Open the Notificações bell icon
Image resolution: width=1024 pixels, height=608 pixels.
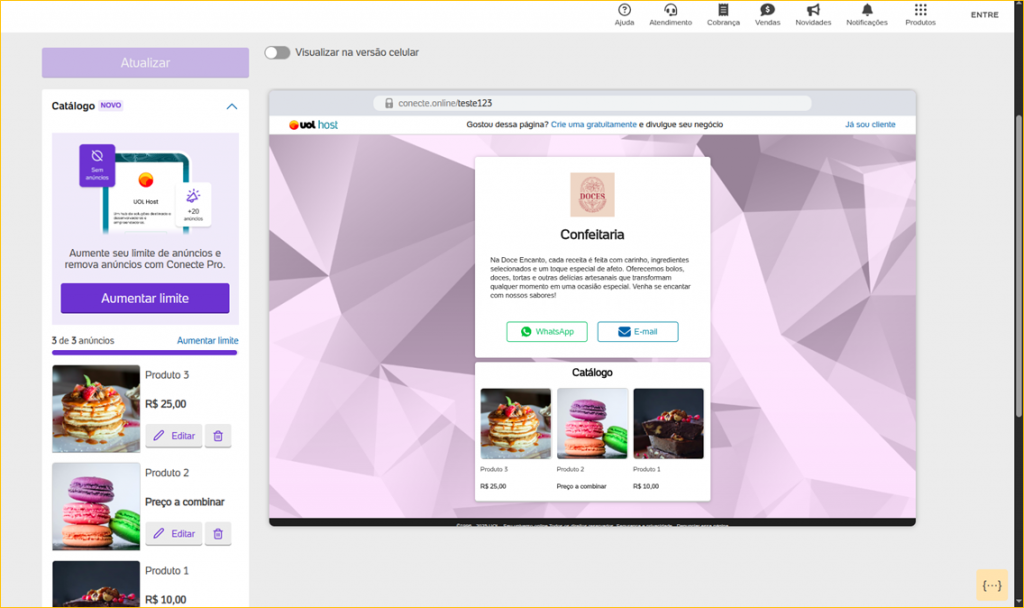(x=867, y=10)
